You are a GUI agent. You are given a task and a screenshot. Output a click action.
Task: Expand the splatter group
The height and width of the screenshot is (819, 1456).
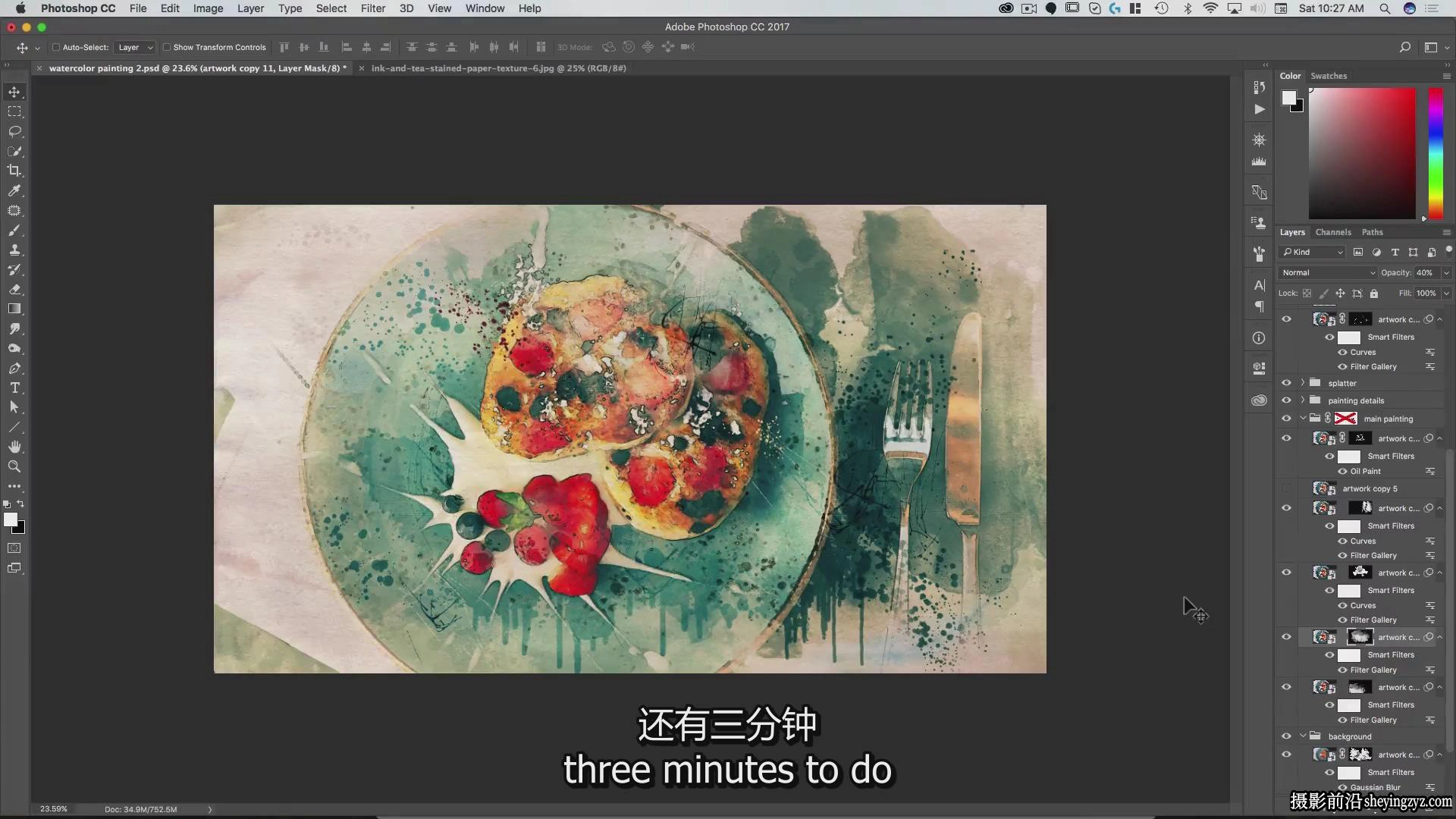(x=1303, y=383)
